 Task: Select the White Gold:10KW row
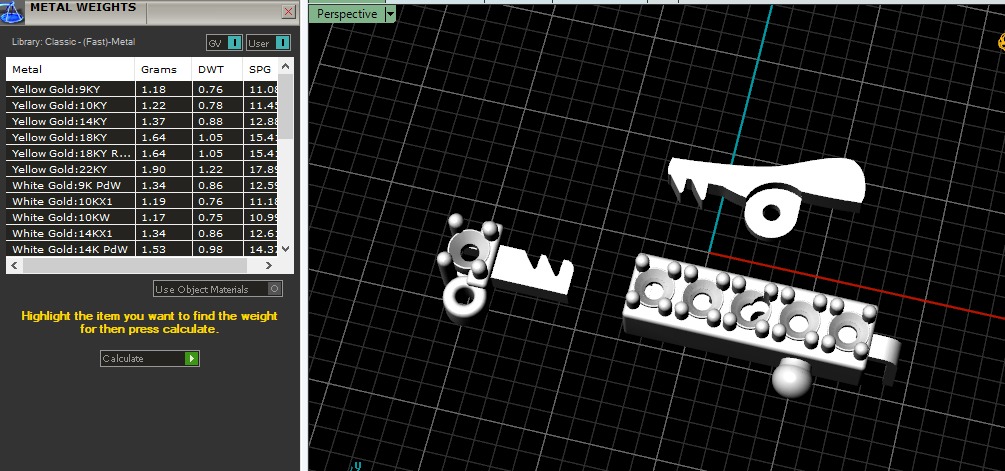pos(143,217)
